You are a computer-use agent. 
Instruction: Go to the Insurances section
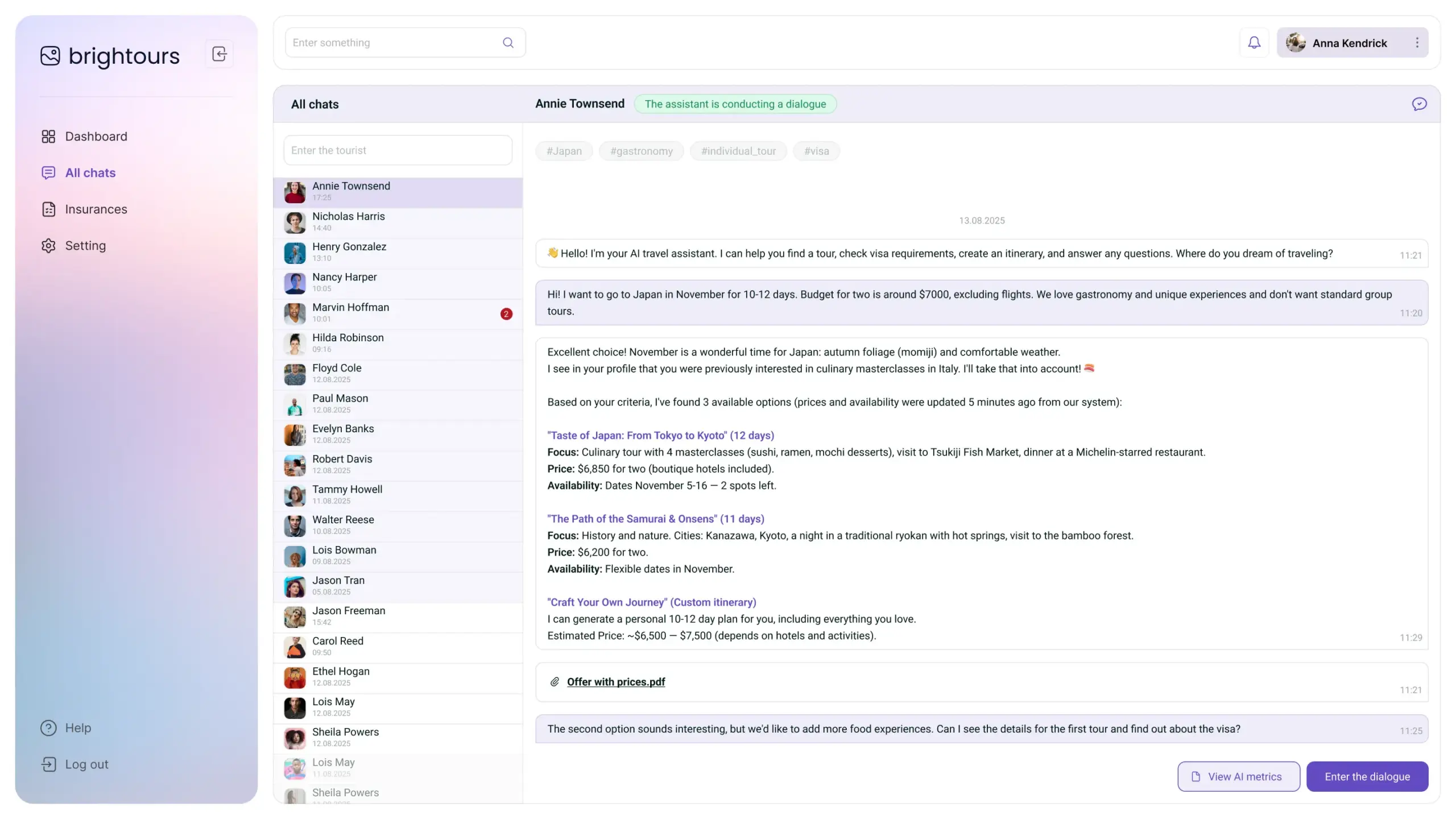pyautogui.click(x=96, y=209)
